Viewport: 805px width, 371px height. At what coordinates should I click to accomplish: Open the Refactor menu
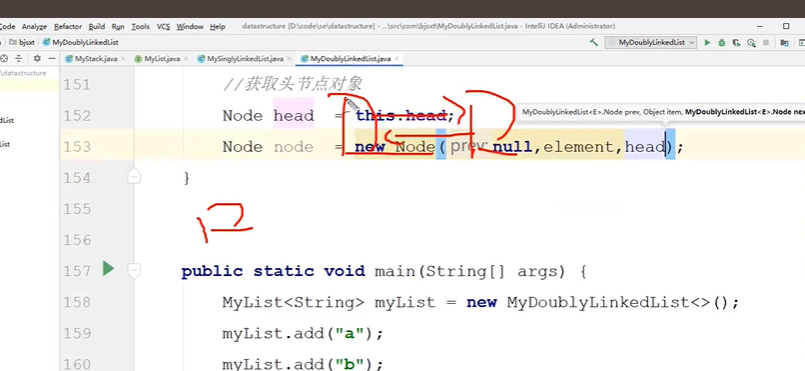68,27
